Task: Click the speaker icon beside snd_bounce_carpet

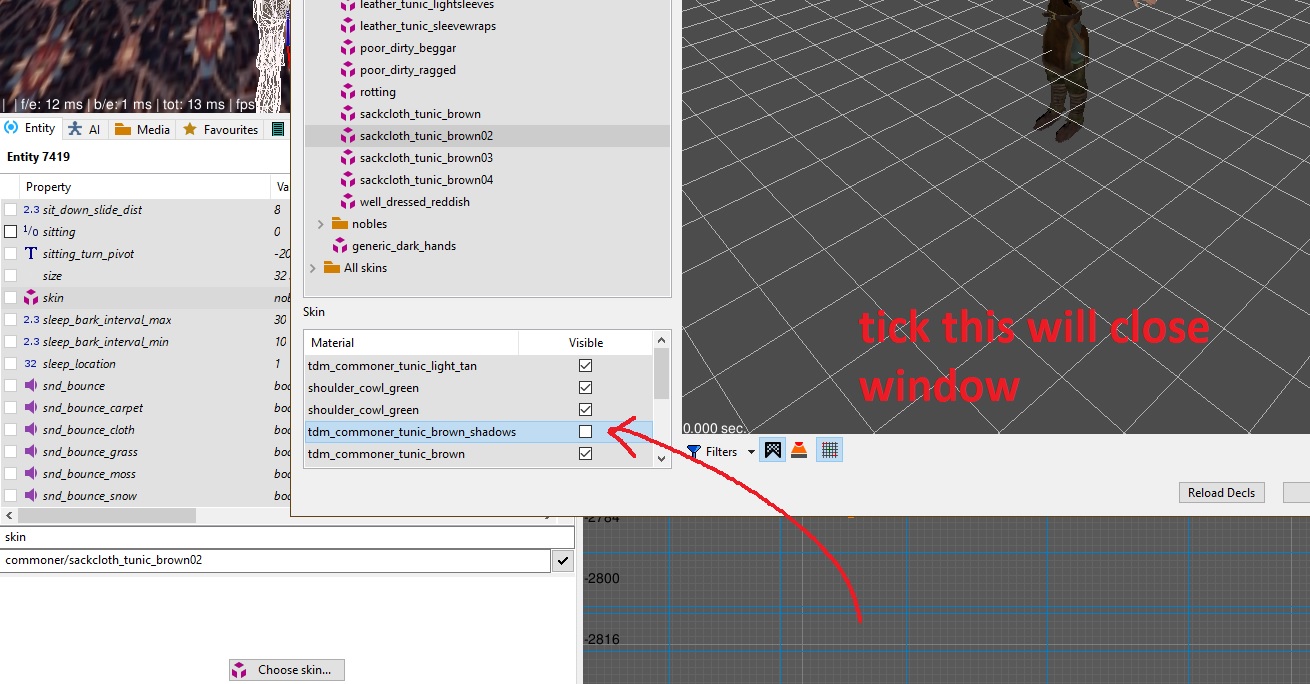Action: (31, 408)
